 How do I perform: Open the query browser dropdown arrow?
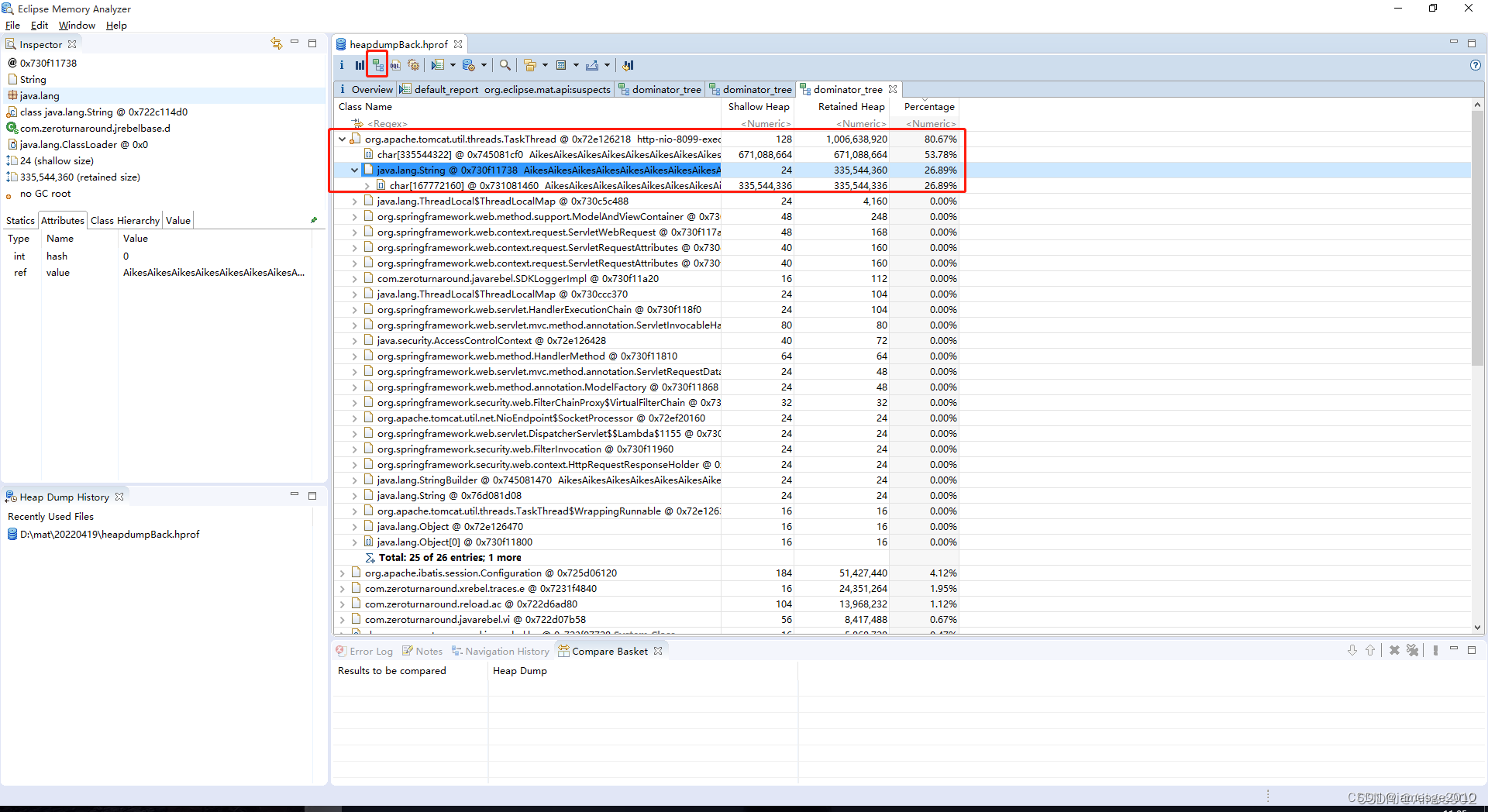484,65
